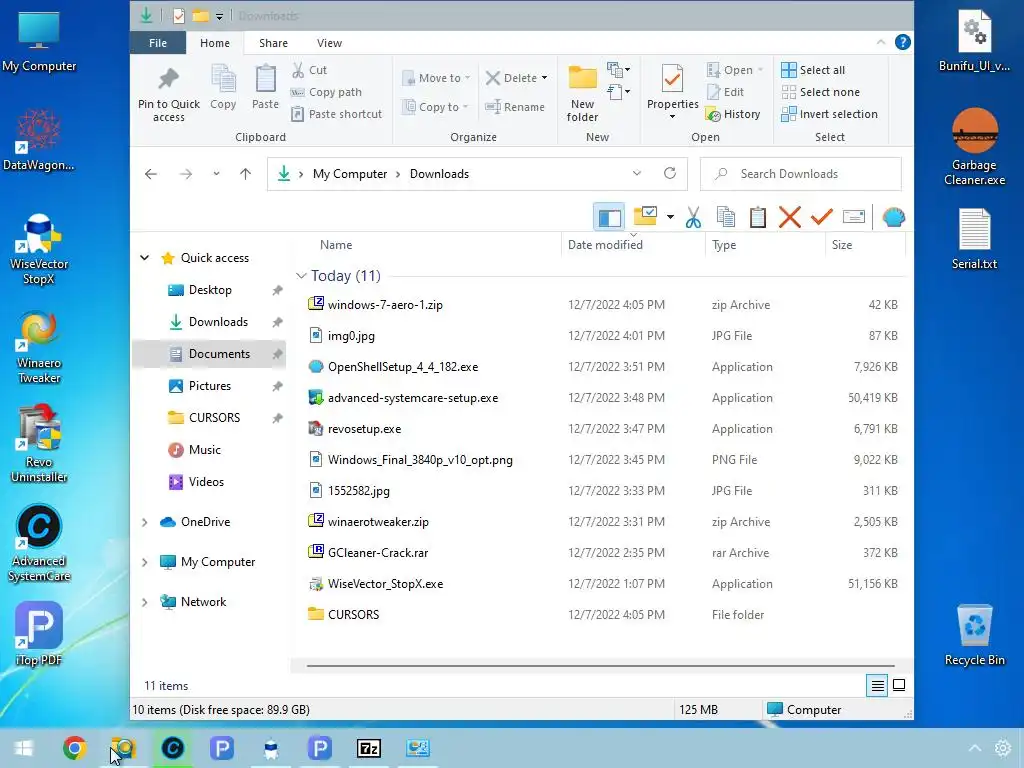
Task: Click the scissors cut toolbar icon
Action: (693, 217)
